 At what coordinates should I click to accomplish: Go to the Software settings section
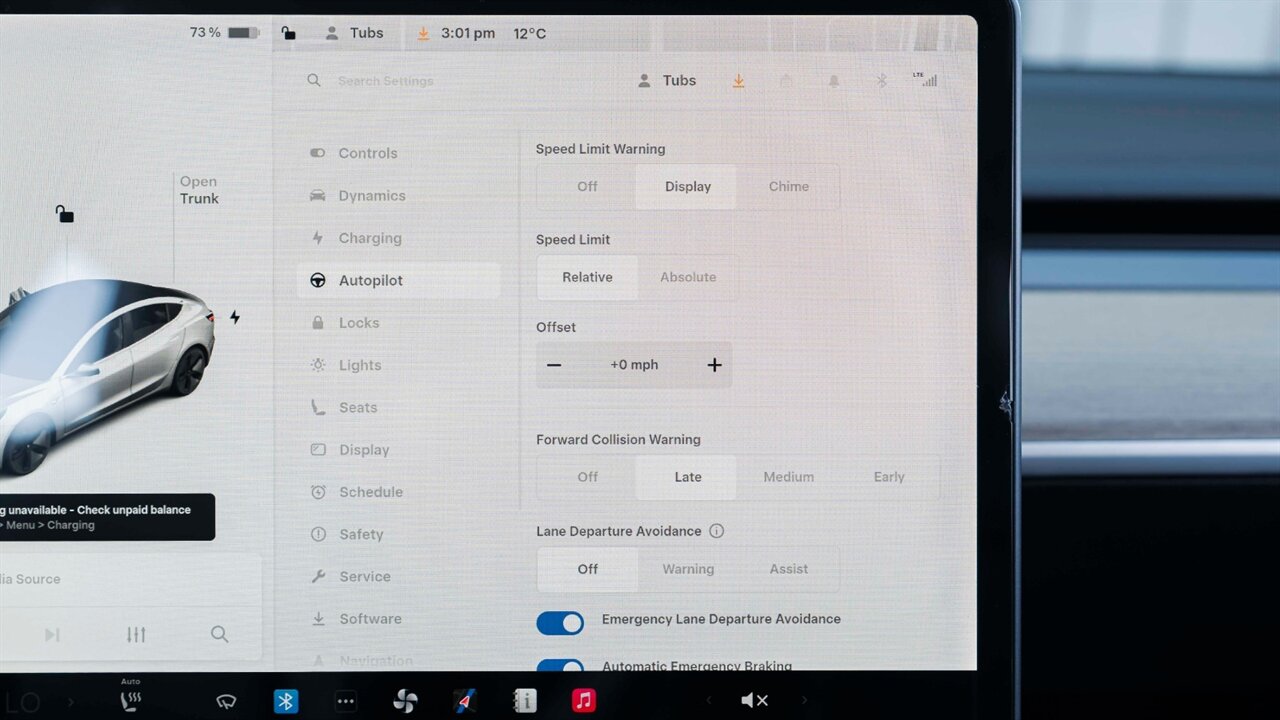(369, 619)
